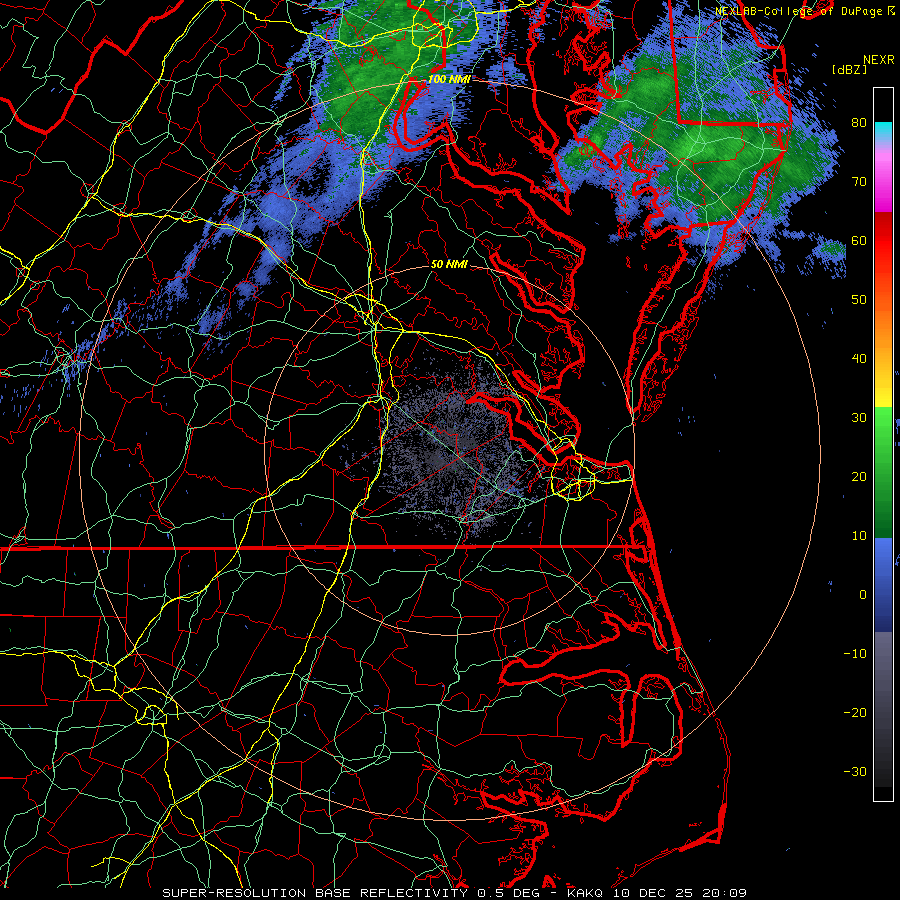Click the 30 value on the dBZ scale
Screen dimensions: 900x900
click(859, 417)
